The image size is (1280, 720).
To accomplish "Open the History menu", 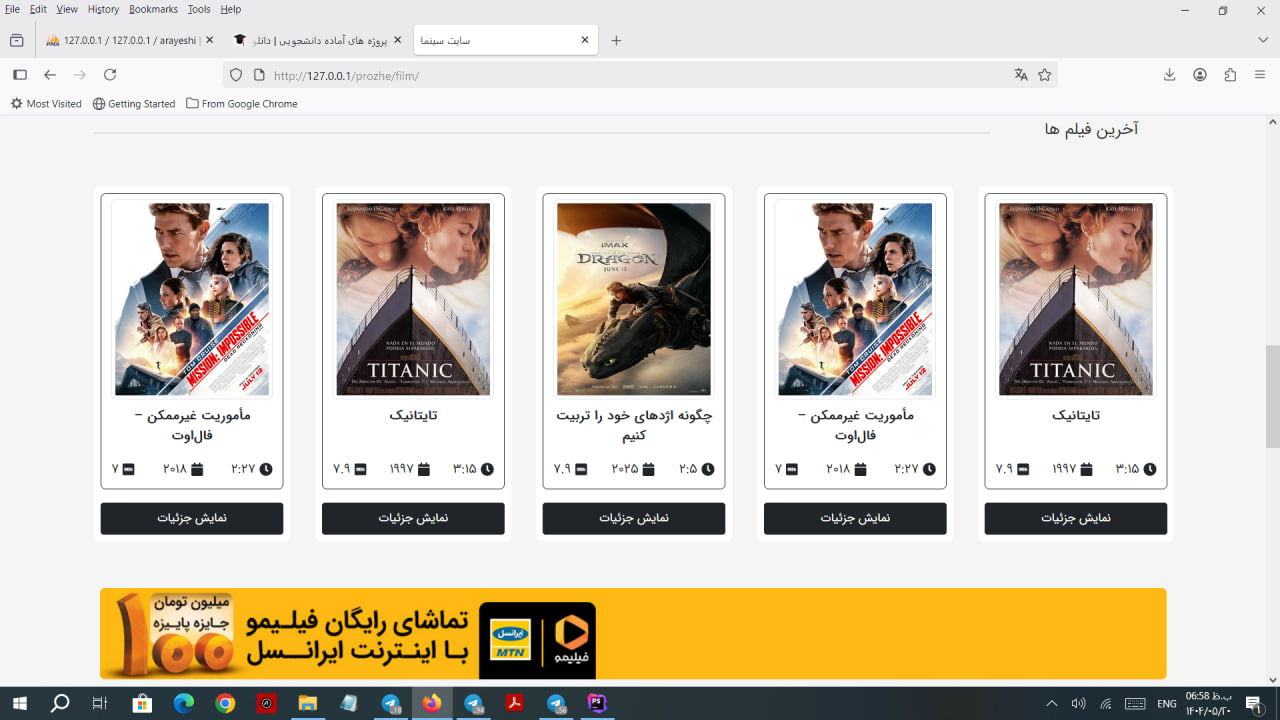I will click(x=103, y=9).
